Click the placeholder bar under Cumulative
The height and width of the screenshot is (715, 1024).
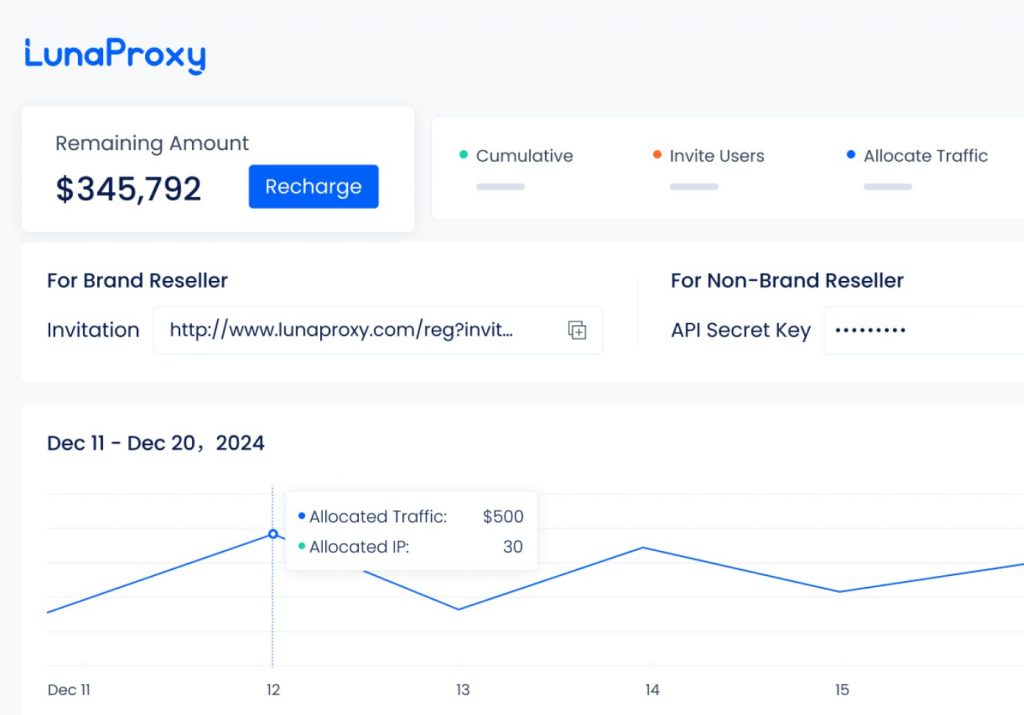(500, 187)
